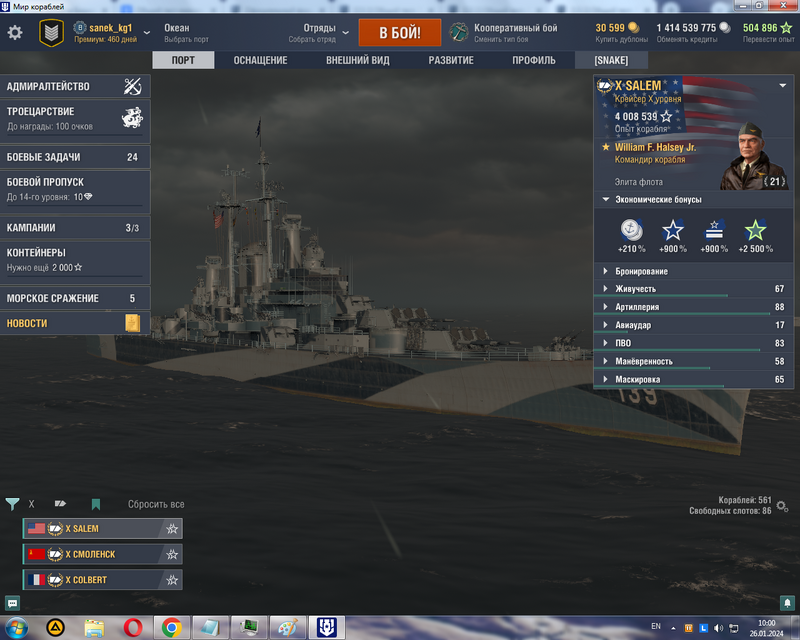Click commander William F. Halsey Jr. portrait
Screen dimensions: 800x640
point(753,157)
